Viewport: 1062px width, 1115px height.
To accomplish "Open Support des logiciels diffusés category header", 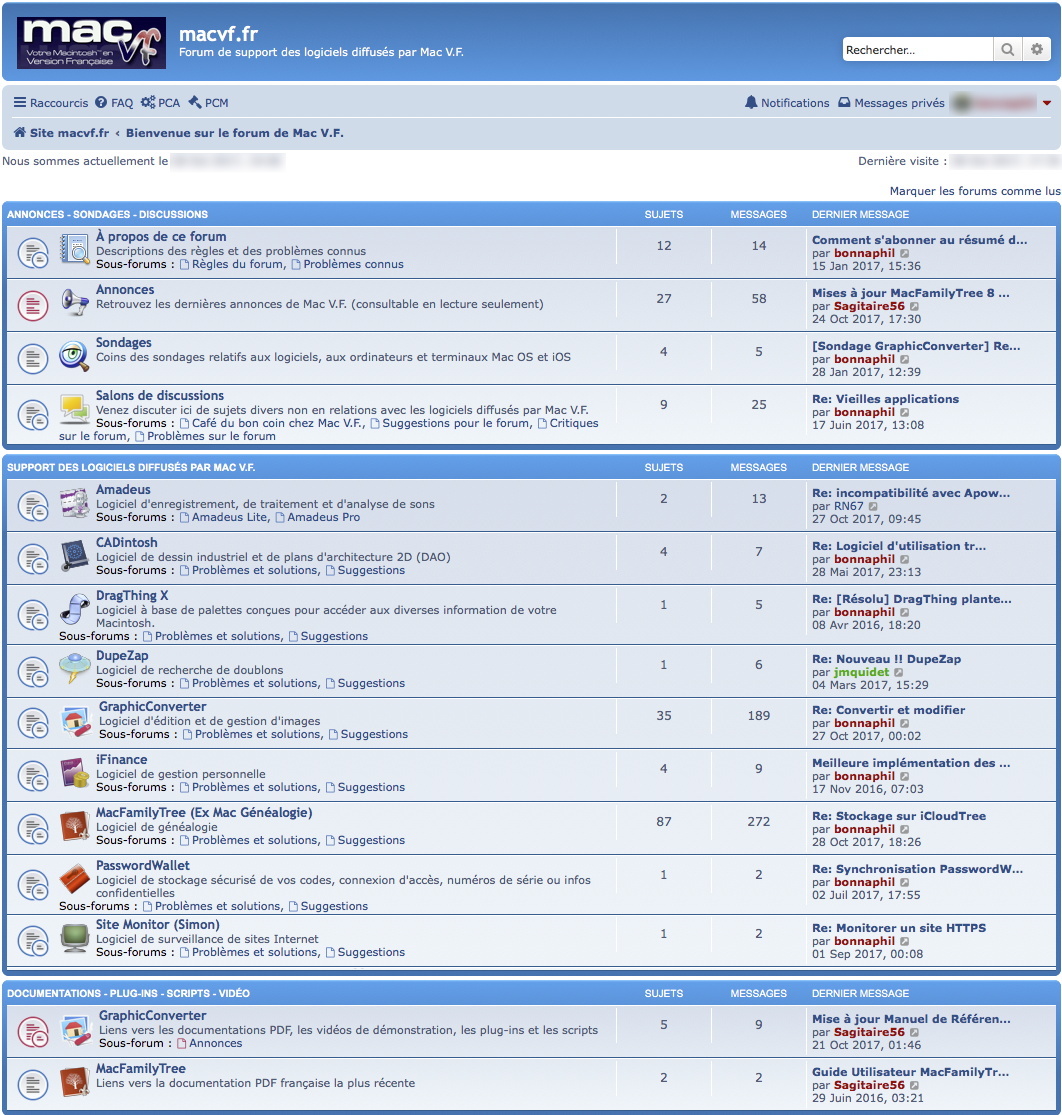I will [x=131, y=467].
